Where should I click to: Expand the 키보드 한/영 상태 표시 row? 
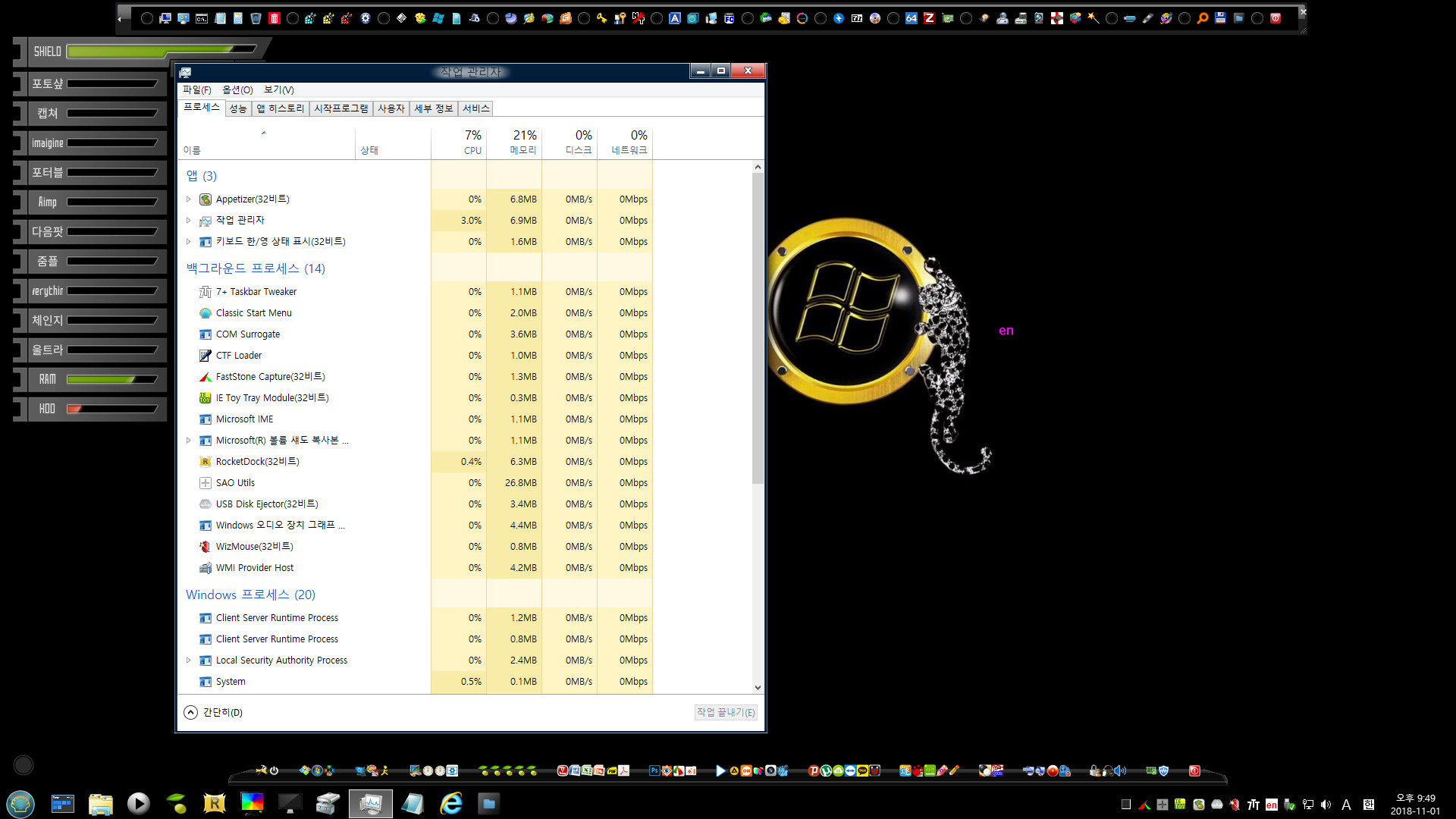coord(189,242)
